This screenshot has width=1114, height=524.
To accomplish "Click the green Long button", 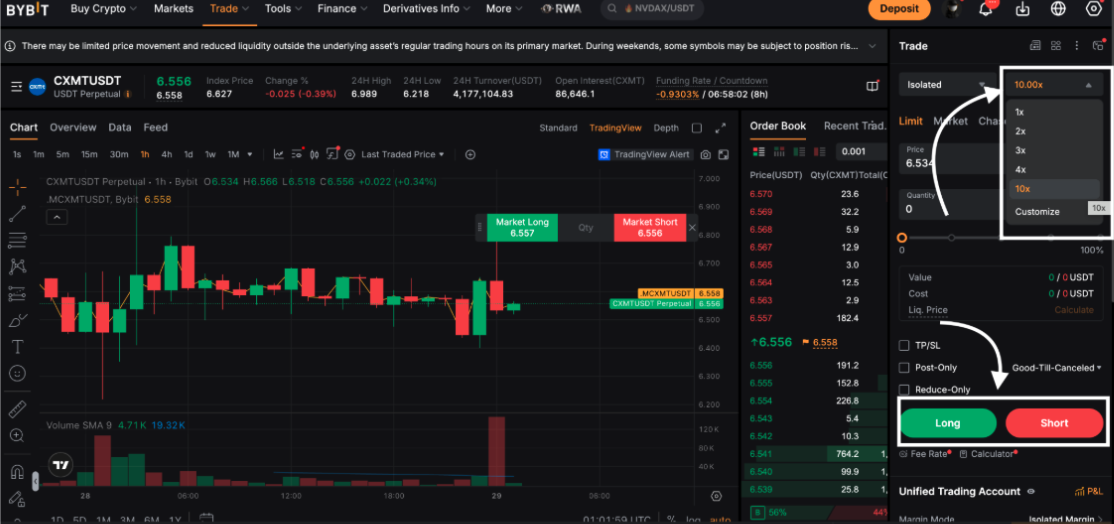I will [x=948, y=423].
